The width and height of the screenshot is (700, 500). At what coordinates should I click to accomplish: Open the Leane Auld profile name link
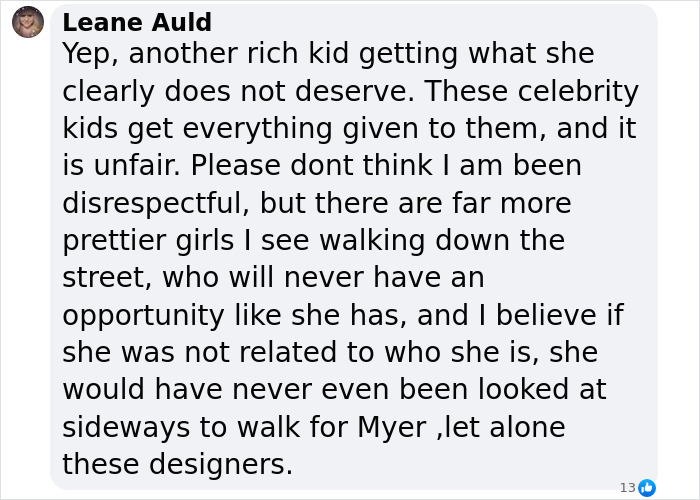click(x=137, y=22)
